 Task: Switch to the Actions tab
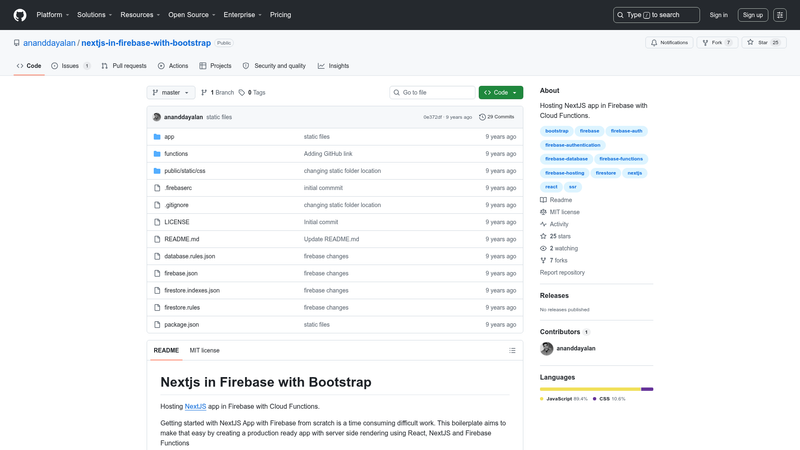pos(173,66)
